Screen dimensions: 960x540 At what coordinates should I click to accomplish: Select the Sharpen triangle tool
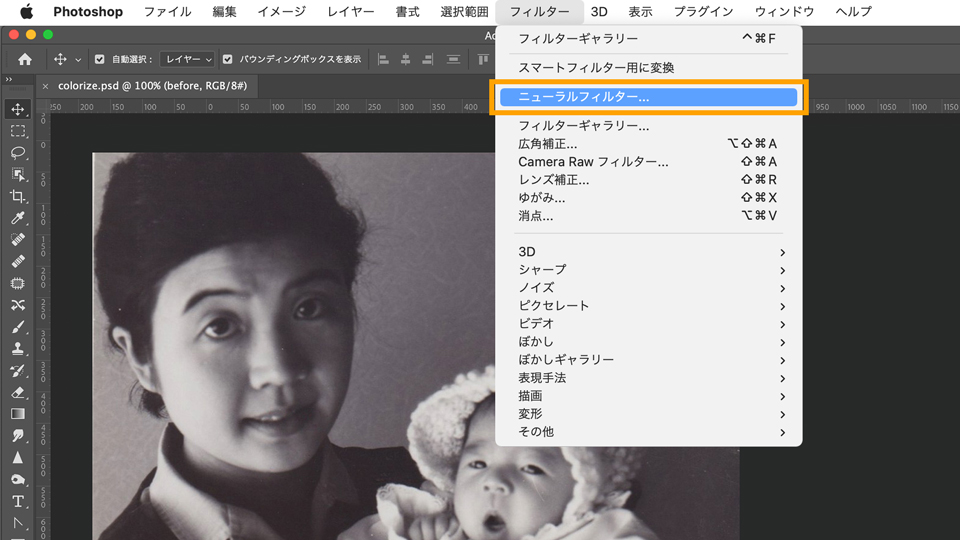[x=18, y=457]
